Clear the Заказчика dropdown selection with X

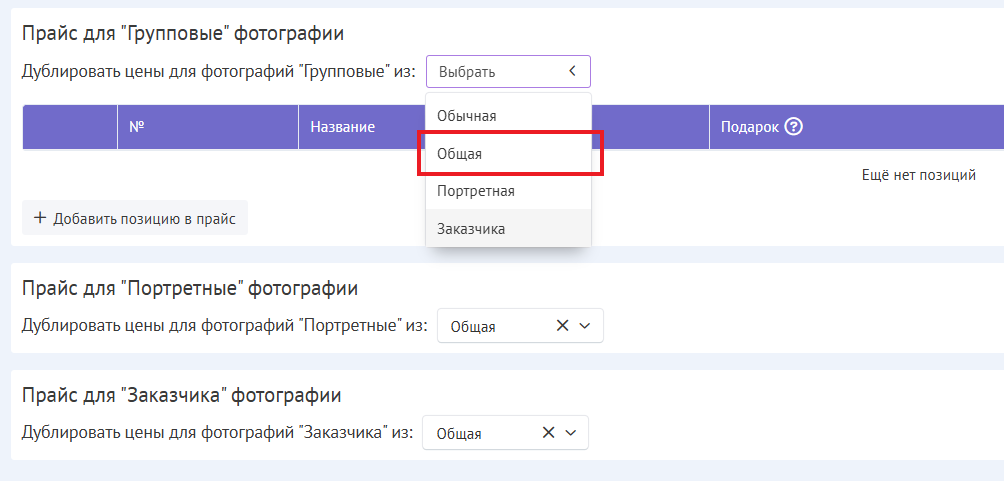548,433
